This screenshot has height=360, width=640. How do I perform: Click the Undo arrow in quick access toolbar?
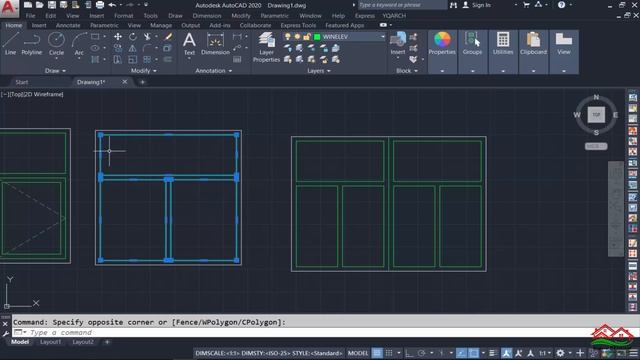[112, 5]
